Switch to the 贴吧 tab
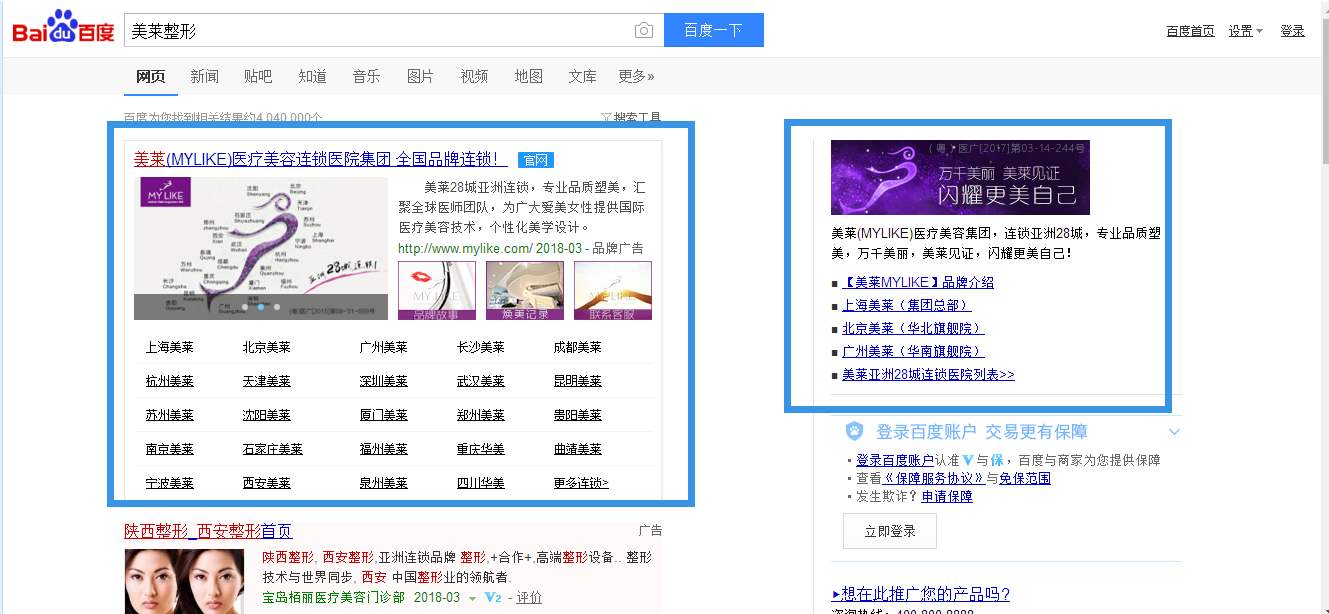The height and width of the screenshot is (614, 1329). click(258, 76)
